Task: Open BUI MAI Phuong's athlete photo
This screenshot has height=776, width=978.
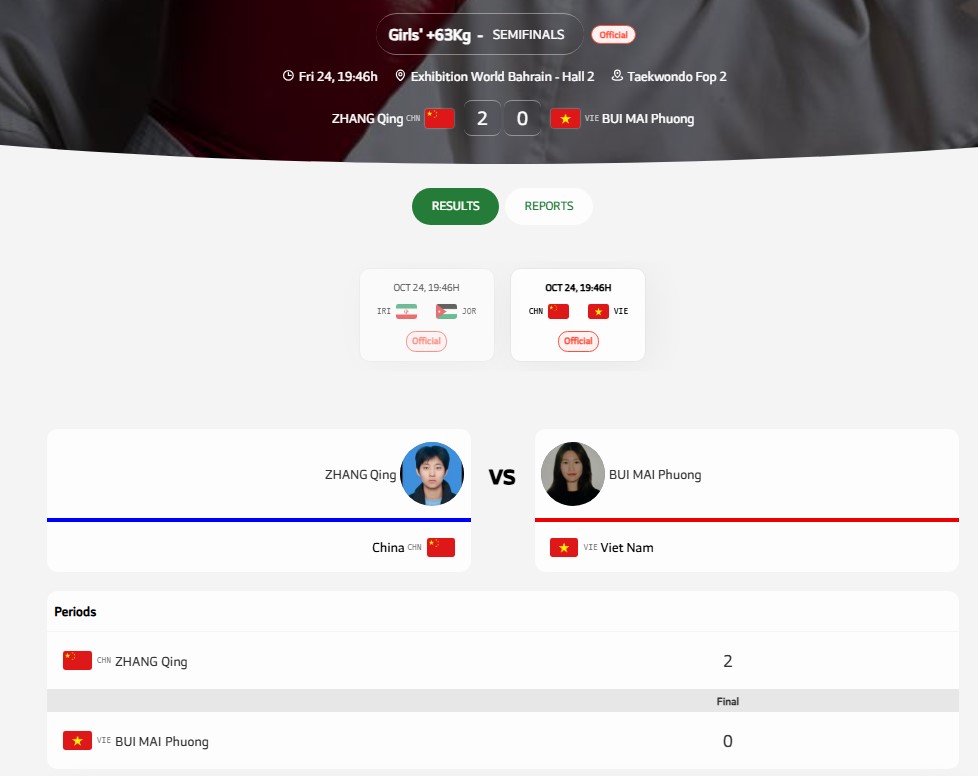Action: (x=573, y=474)
